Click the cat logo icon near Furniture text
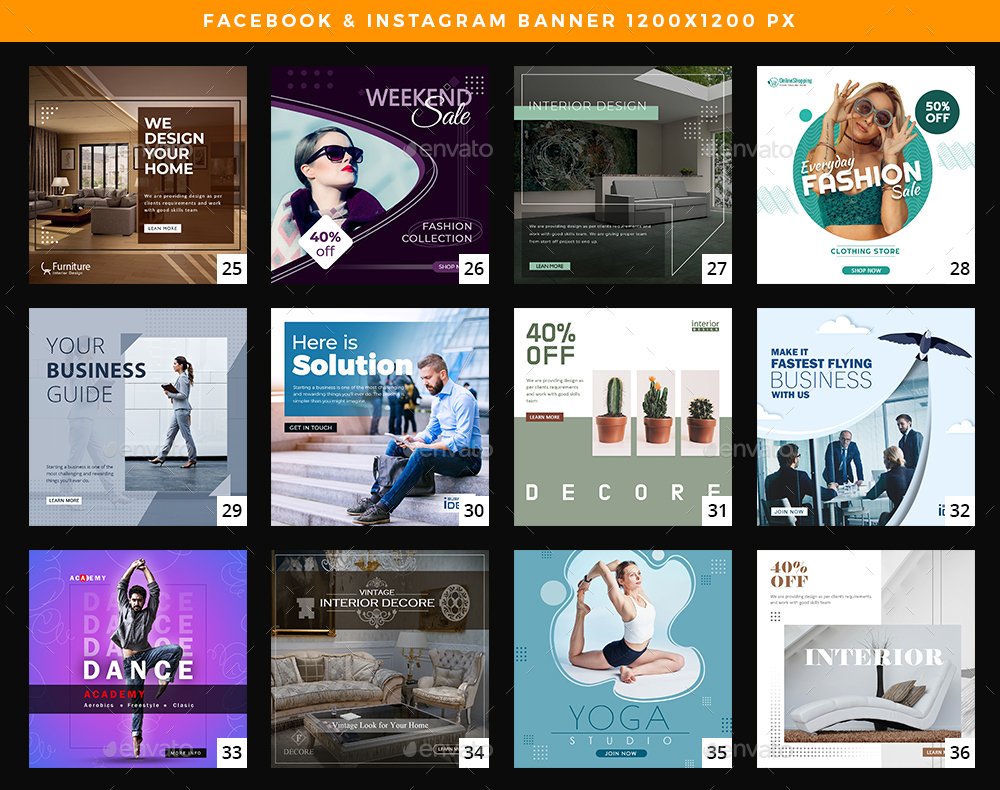This screenshot has height=790, width=1000. point(46,267)
